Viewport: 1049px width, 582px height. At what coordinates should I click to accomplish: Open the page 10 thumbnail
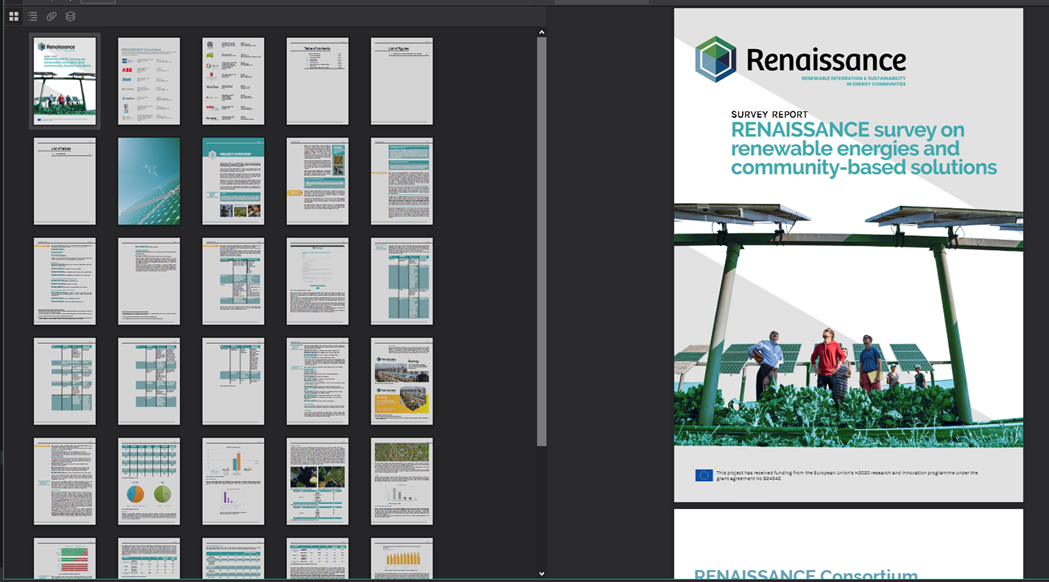point(402,181)
